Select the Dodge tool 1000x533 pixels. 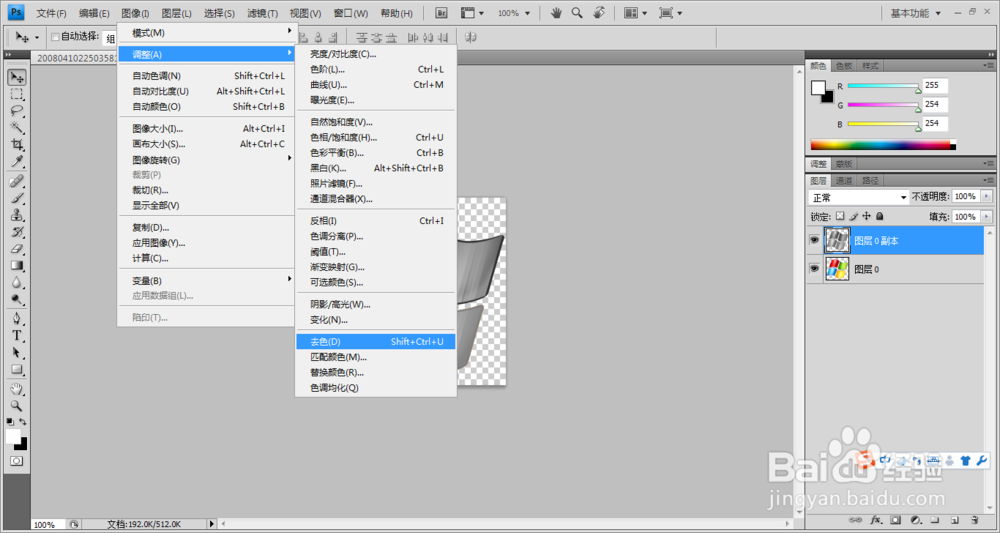[x=17, y=299]
